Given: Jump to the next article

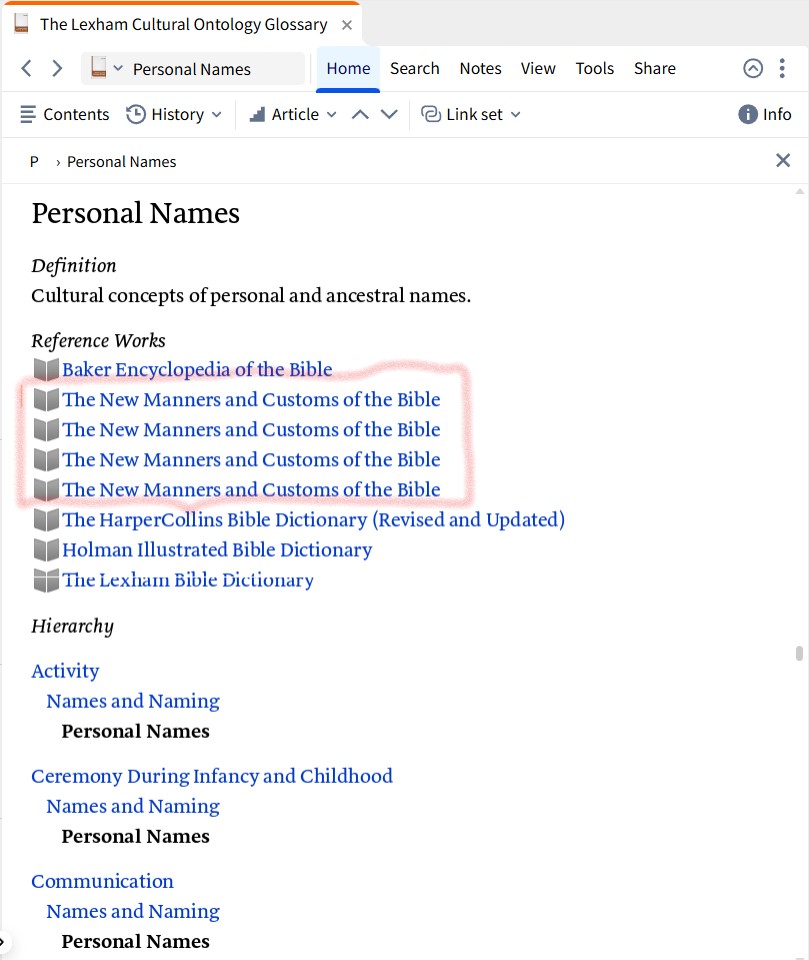Looking at the screenshot, I should 389,114.
